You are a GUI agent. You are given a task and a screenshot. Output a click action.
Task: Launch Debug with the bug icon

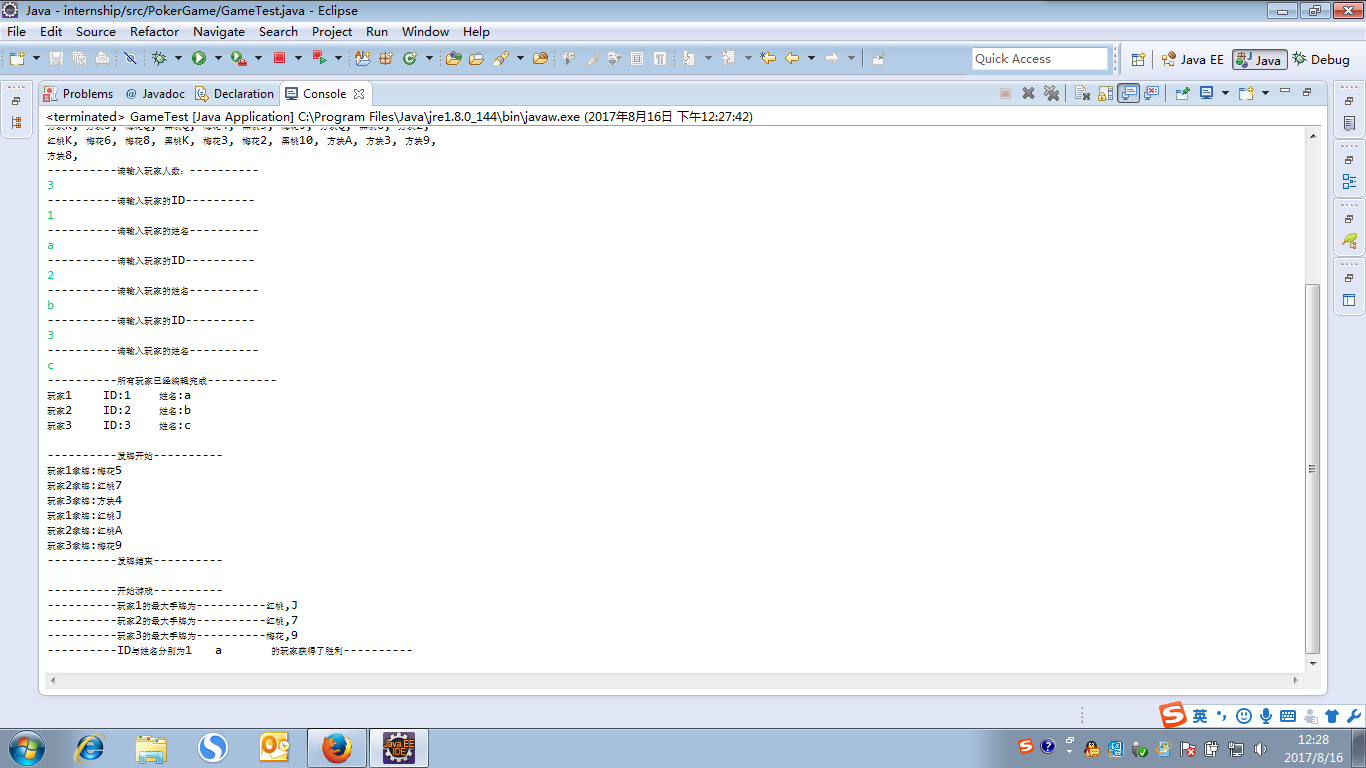[159, 59]
